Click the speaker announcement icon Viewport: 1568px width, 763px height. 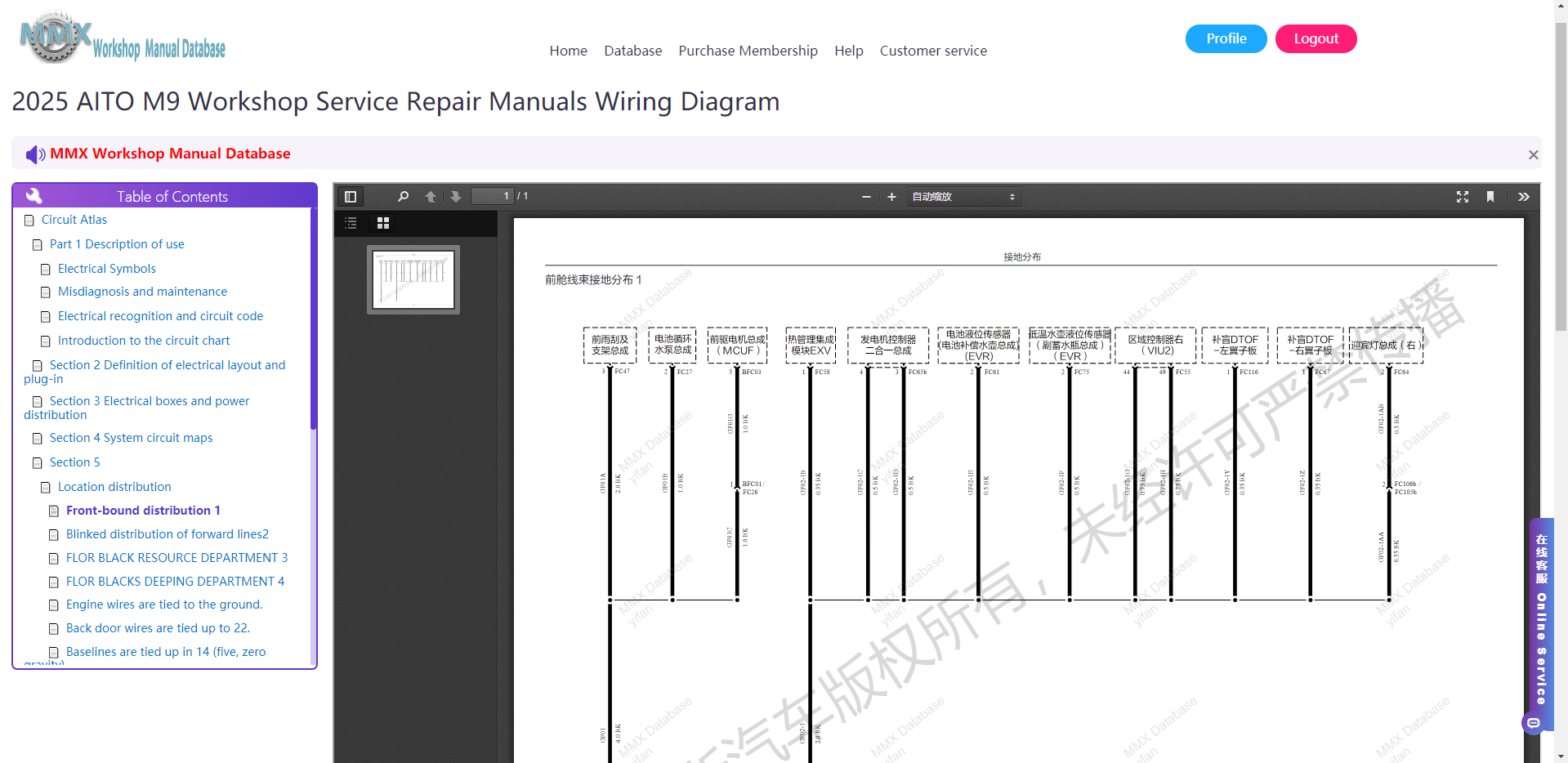pyautogui.click(x=35, y=154)
